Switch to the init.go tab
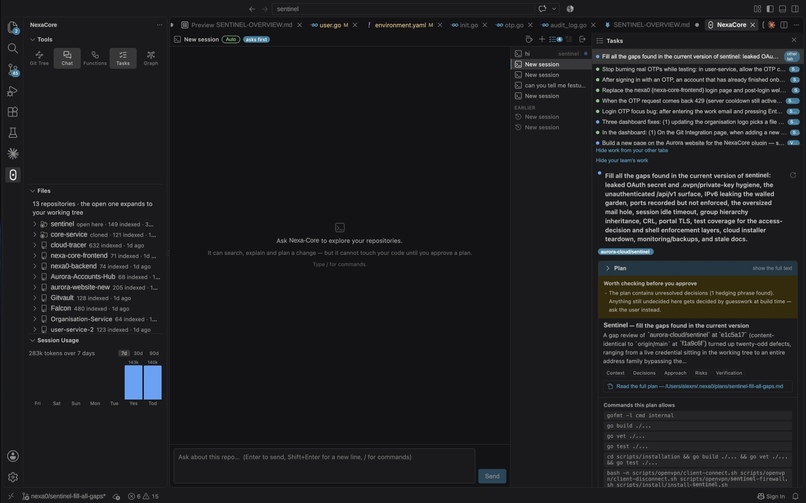 [x=468, y=25]
